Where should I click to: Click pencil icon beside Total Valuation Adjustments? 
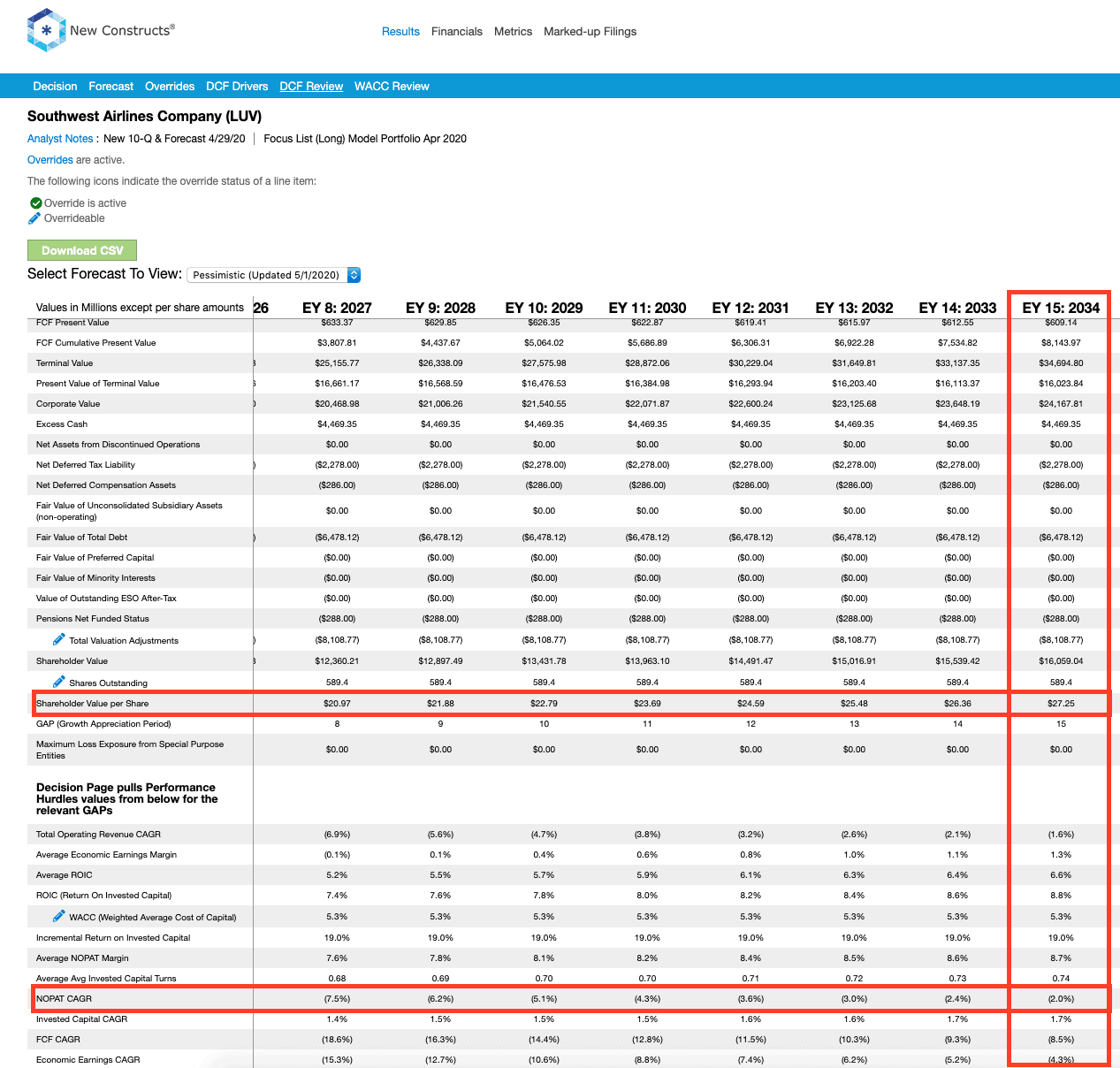click(x=58, y=639)
